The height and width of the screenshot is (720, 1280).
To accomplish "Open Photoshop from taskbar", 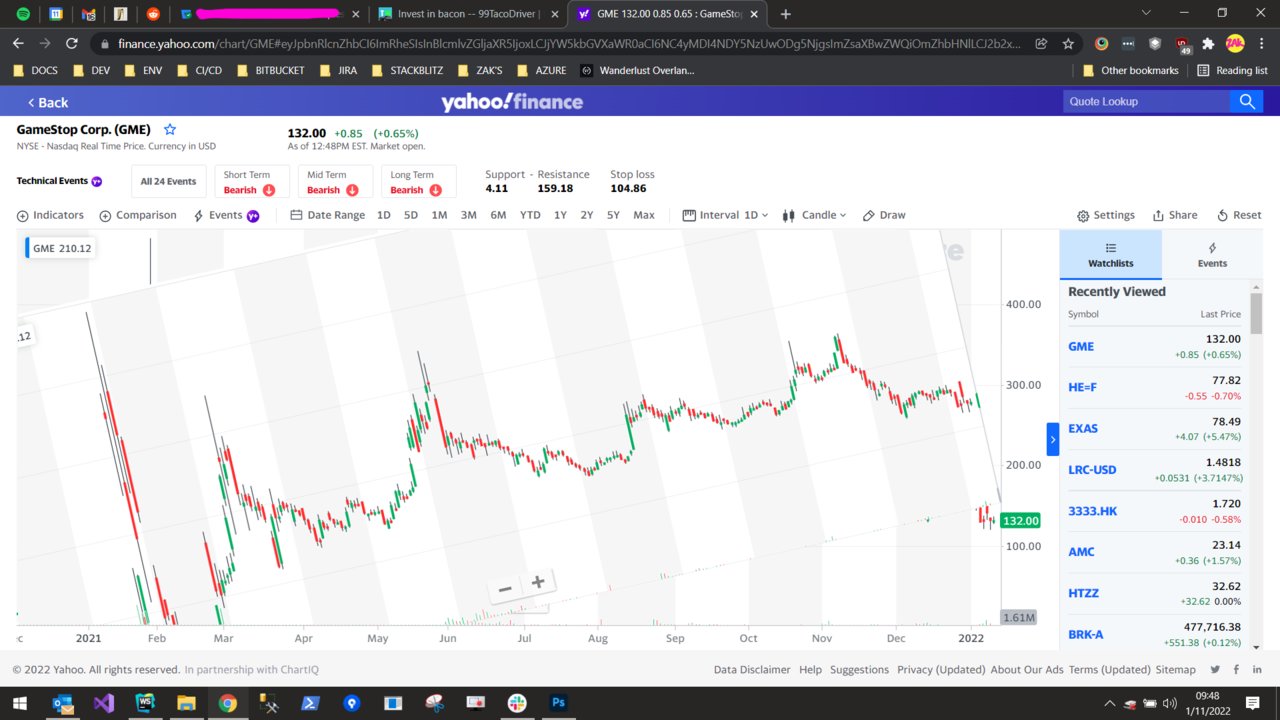I will (x=558, y=703).
